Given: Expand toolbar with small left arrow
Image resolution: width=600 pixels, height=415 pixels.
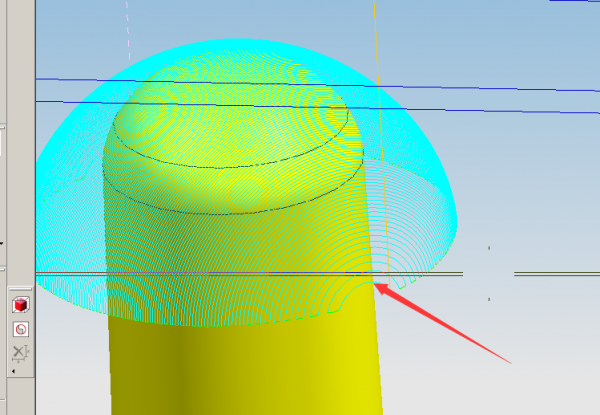Looking at the screenshot, I should pyautogui.click(x=13, y=371).
